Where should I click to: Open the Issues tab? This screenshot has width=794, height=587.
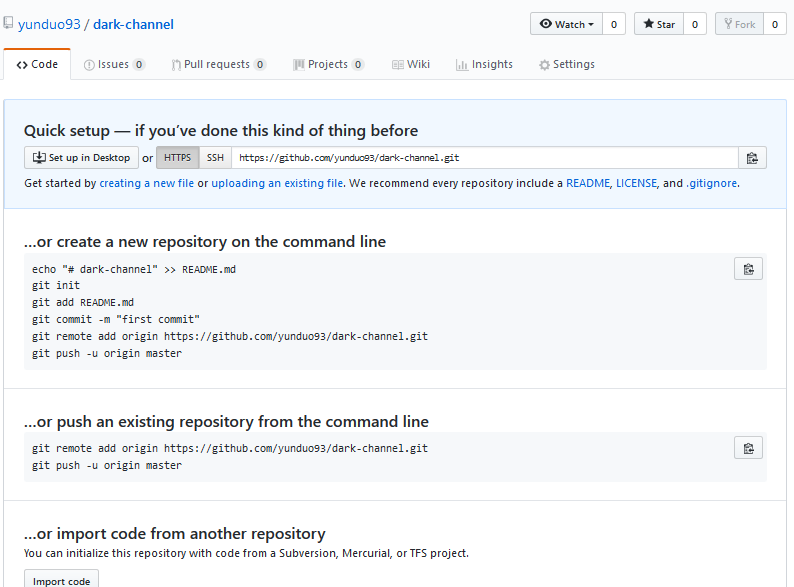click(114, 64)
